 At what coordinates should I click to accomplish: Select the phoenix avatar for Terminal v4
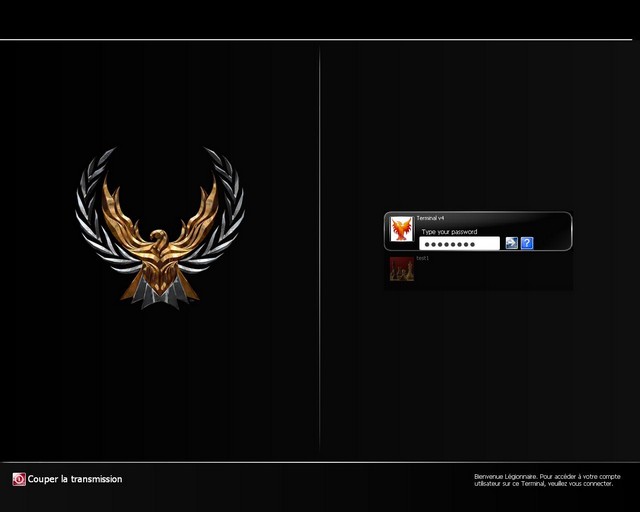(x=401, y=230)
